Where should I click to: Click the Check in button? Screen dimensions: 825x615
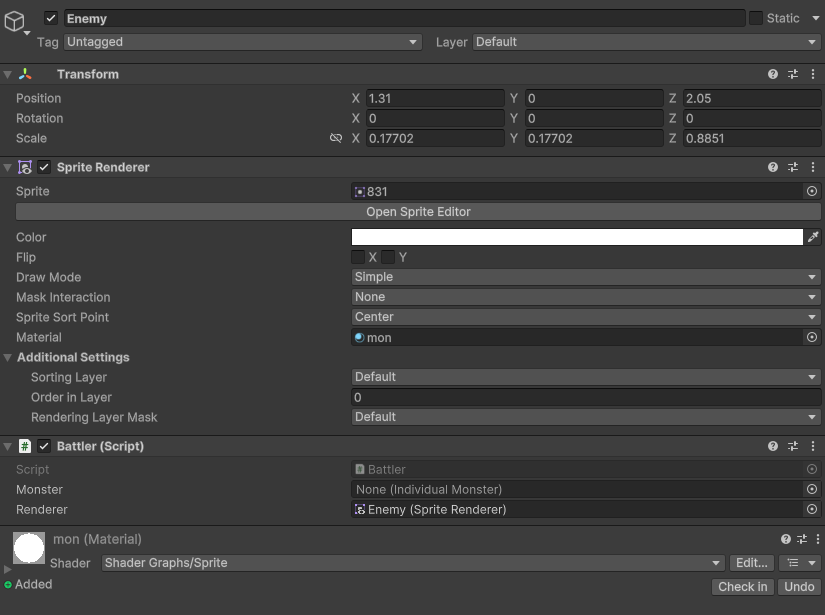pyautogui.click(x=743, y=587)
